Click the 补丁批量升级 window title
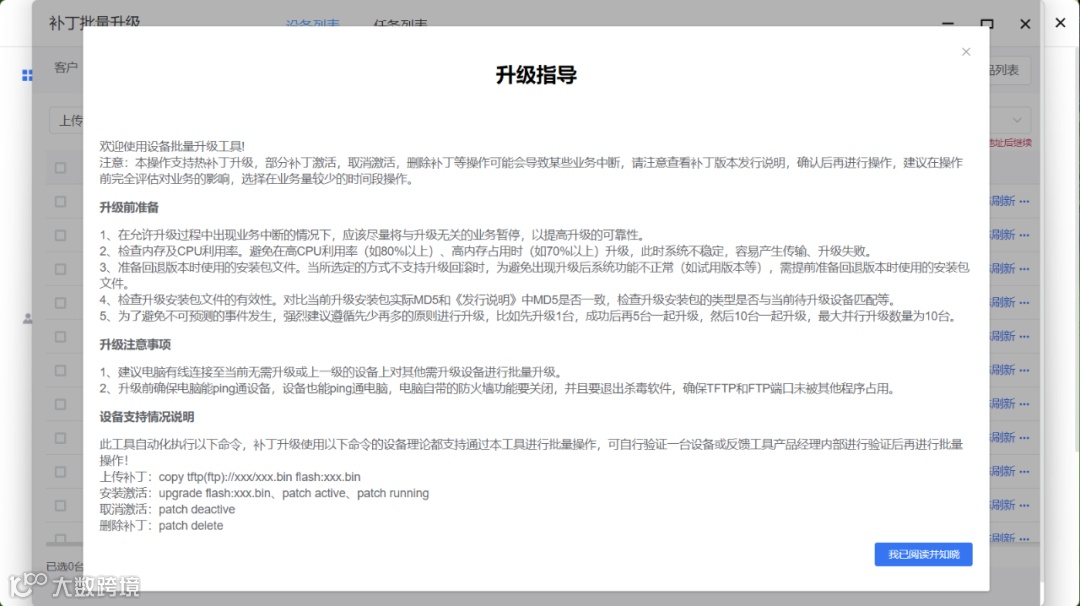This screenshot has height=606, width=1080. [94, 22]
